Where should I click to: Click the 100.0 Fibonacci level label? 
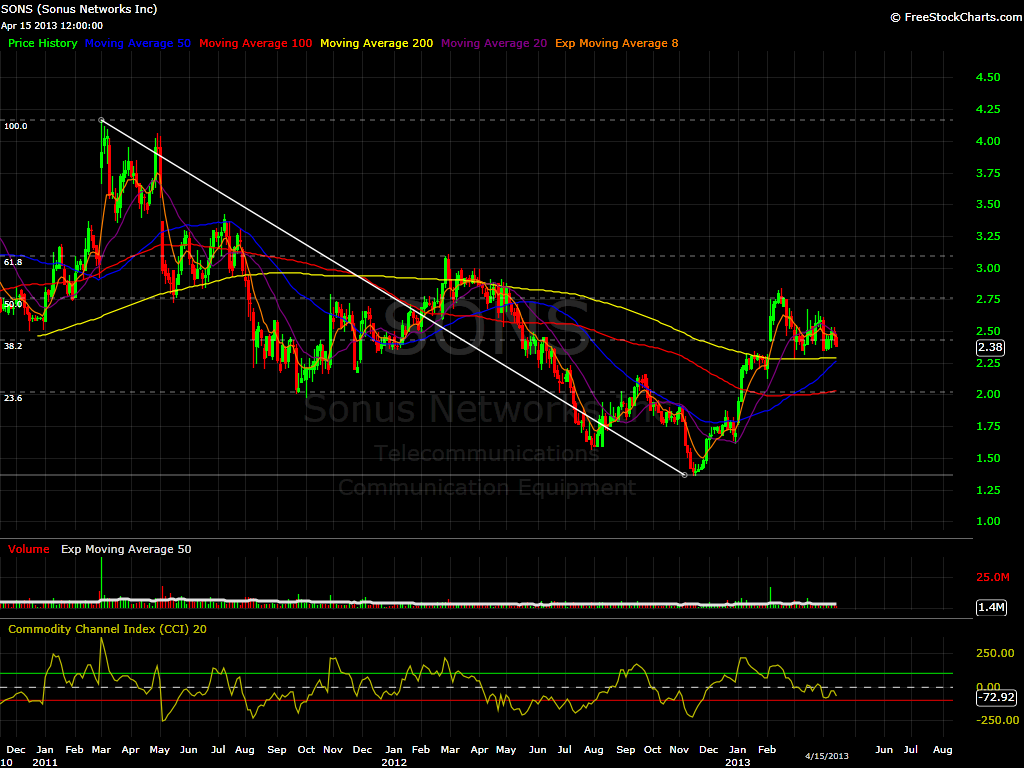point(16,126)
